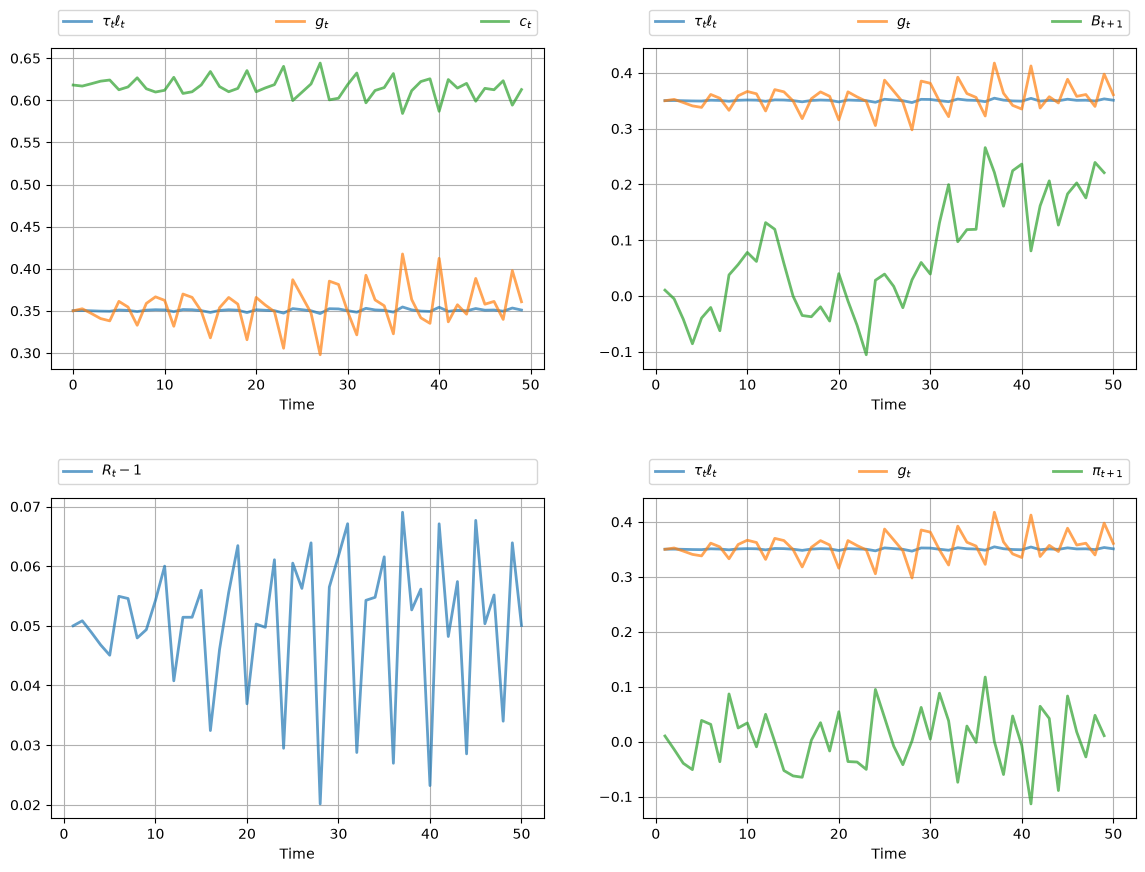The width and height of the screenshot is (1145, 872).
Task: Select the R_t − 1 legend label
Action: tap(122, 470)
